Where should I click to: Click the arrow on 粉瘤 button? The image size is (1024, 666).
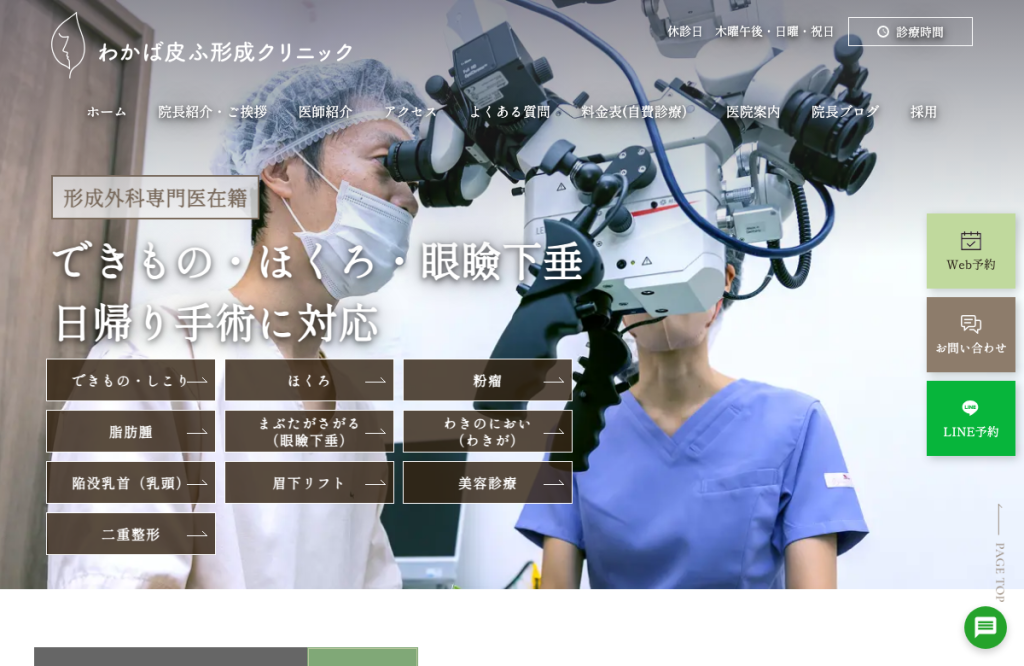(x=554, y=381)
